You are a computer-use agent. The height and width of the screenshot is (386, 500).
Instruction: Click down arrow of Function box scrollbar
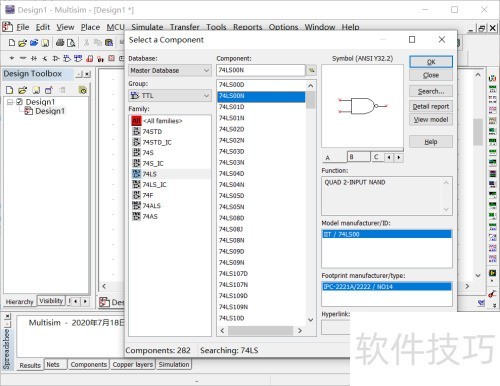[446, 209]
